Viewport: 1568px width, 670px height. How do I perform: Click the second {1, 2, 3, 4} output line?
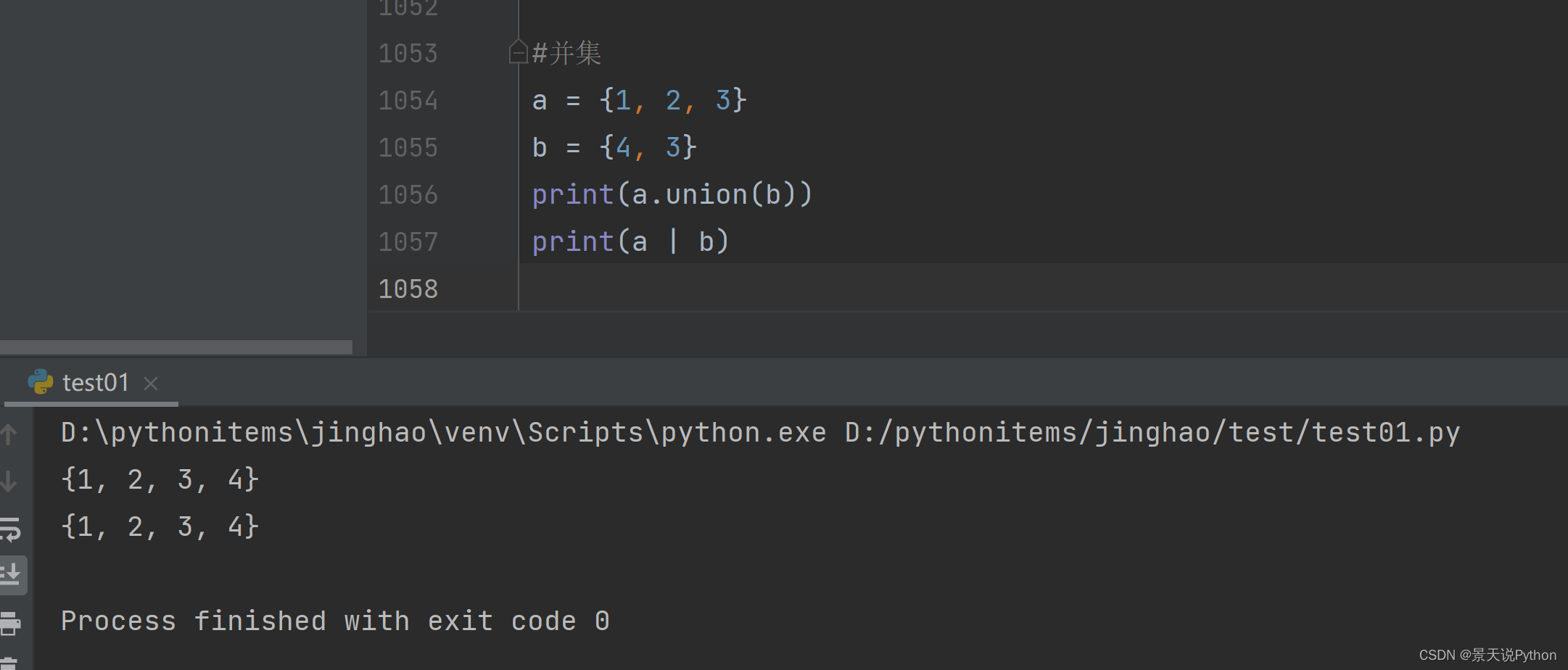point(160,526)
